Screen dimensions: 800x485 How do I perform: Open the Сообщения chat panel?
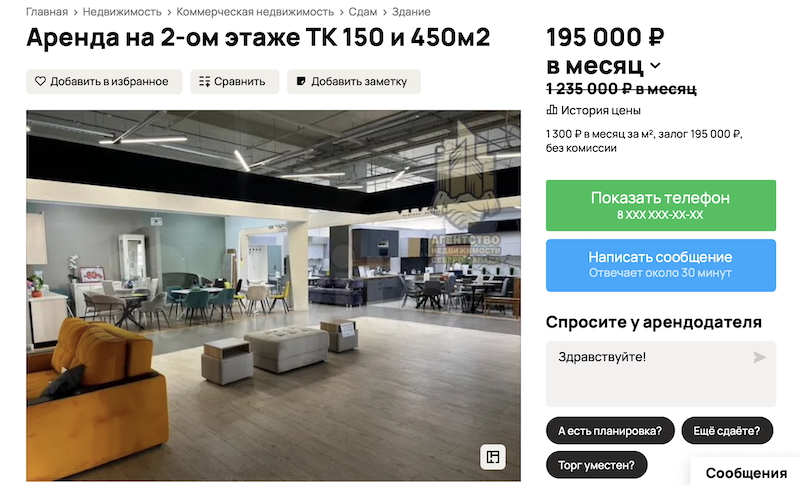click(746, 473)
